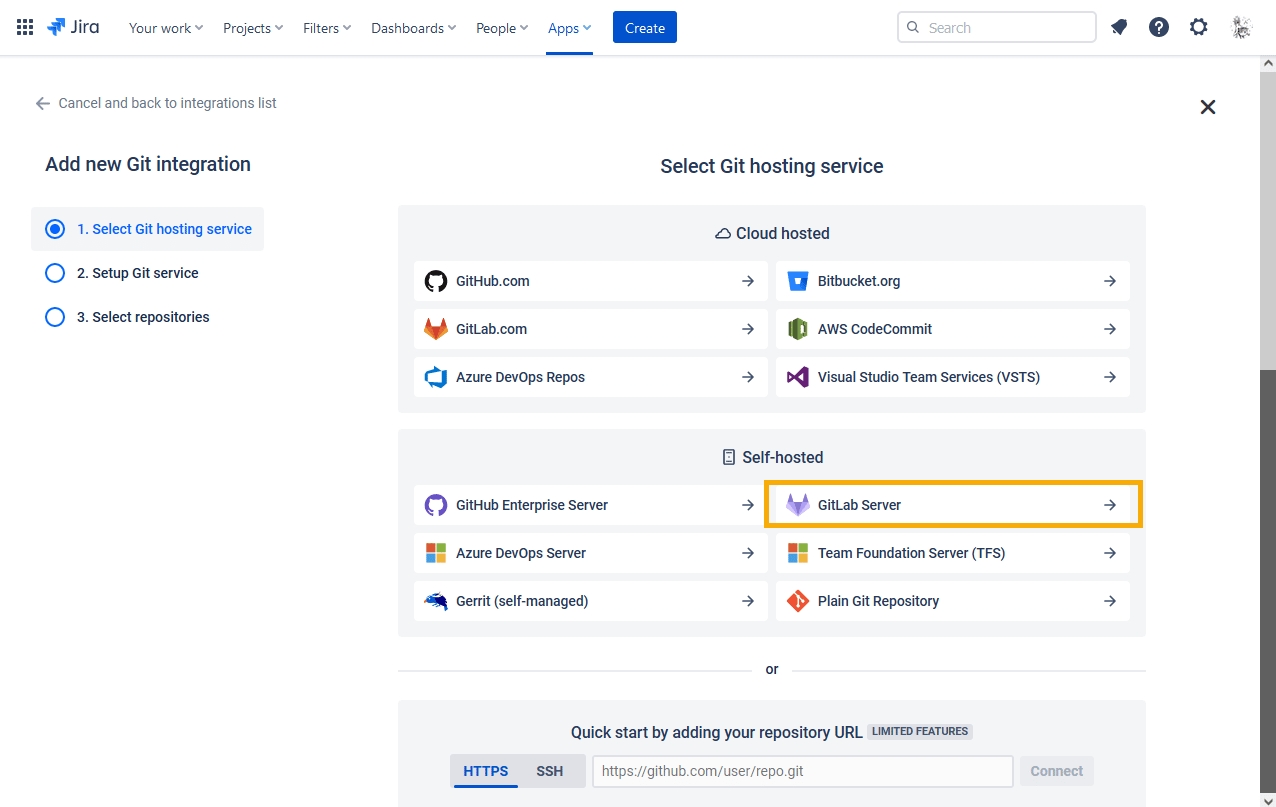Open the user profile avatar

(x=1241, y=28)
